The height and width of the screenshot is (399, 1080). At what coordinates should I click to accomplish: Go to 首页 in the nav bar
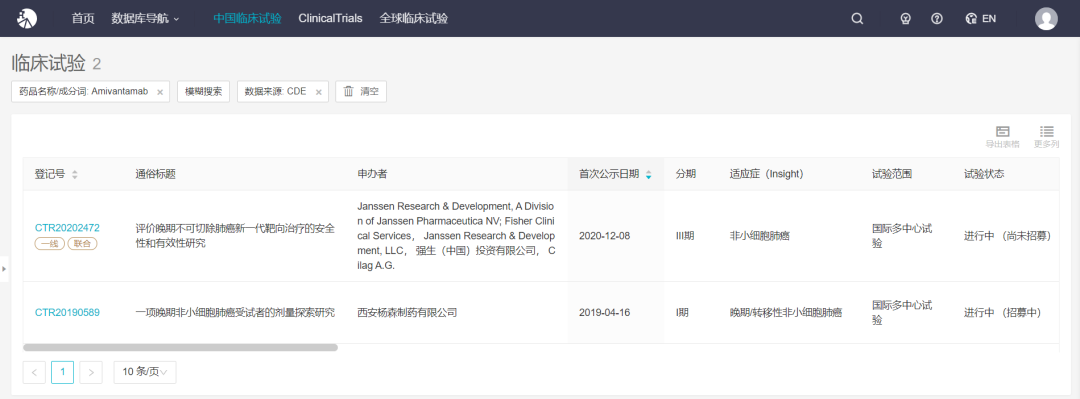83,19
